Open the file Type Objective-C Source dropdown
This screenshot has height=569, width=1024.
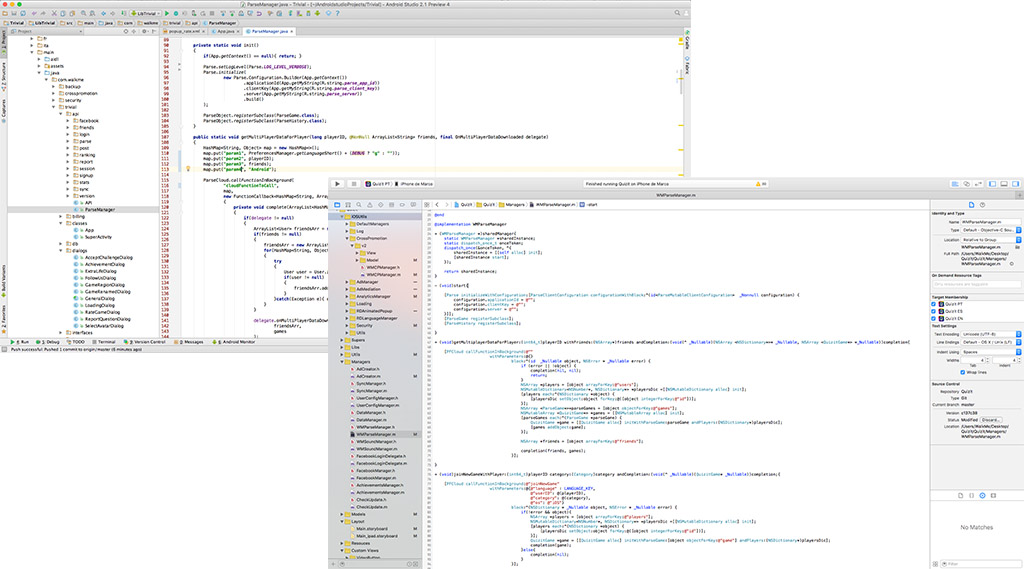[991, 230]
